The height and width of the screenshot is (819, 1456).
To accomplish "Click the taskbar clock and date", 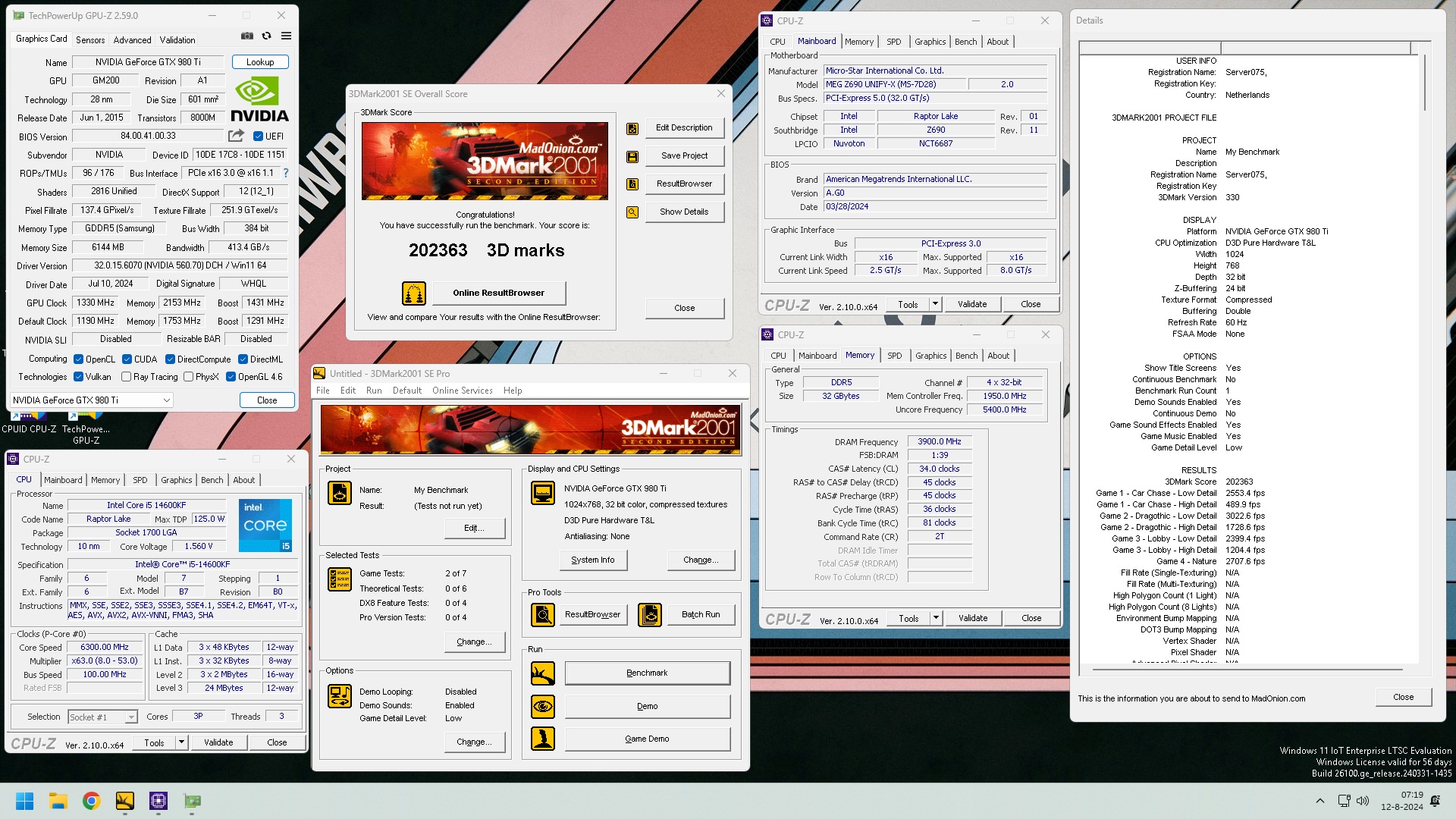I will (x=1402, y=801).
